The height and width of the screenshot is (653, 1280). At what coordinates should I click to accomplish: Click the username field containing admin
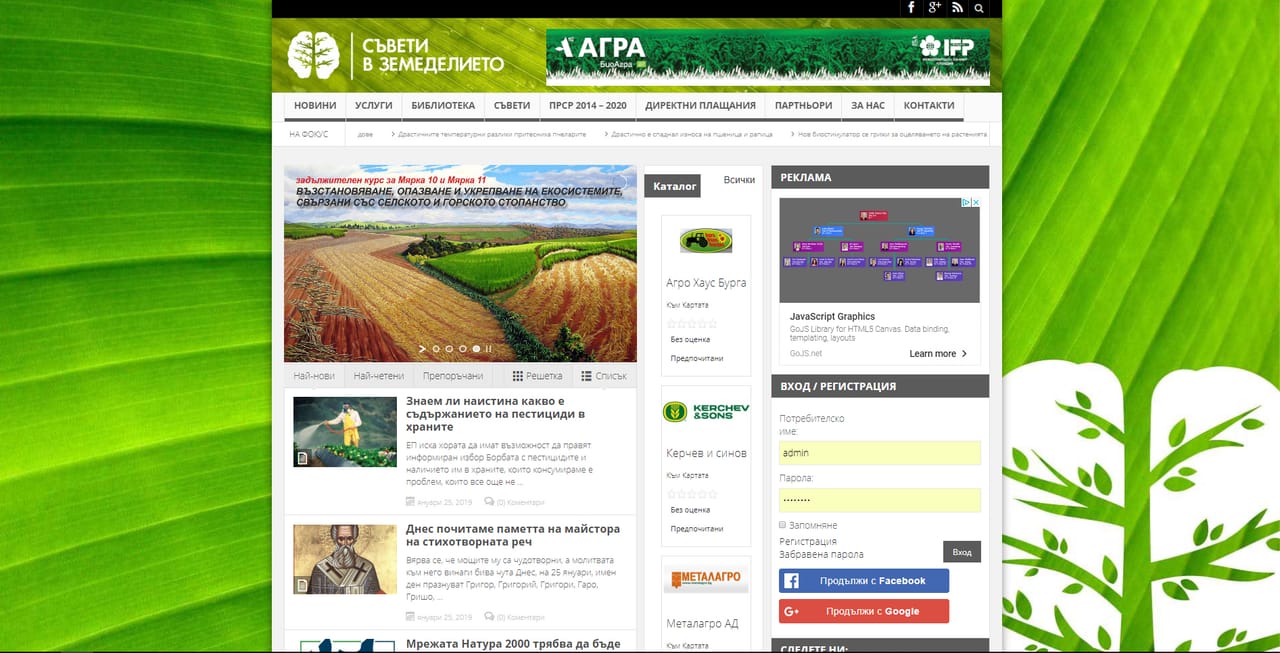click(x=880, y=453)
